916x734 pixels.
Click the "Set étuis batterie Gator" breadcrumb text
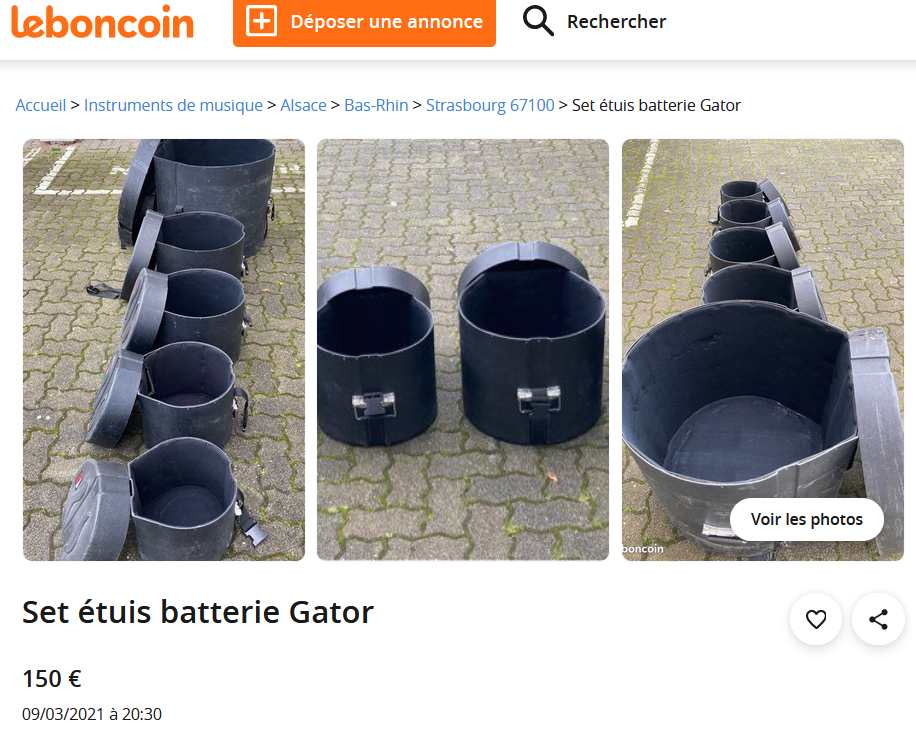click(x=656, y=105)
